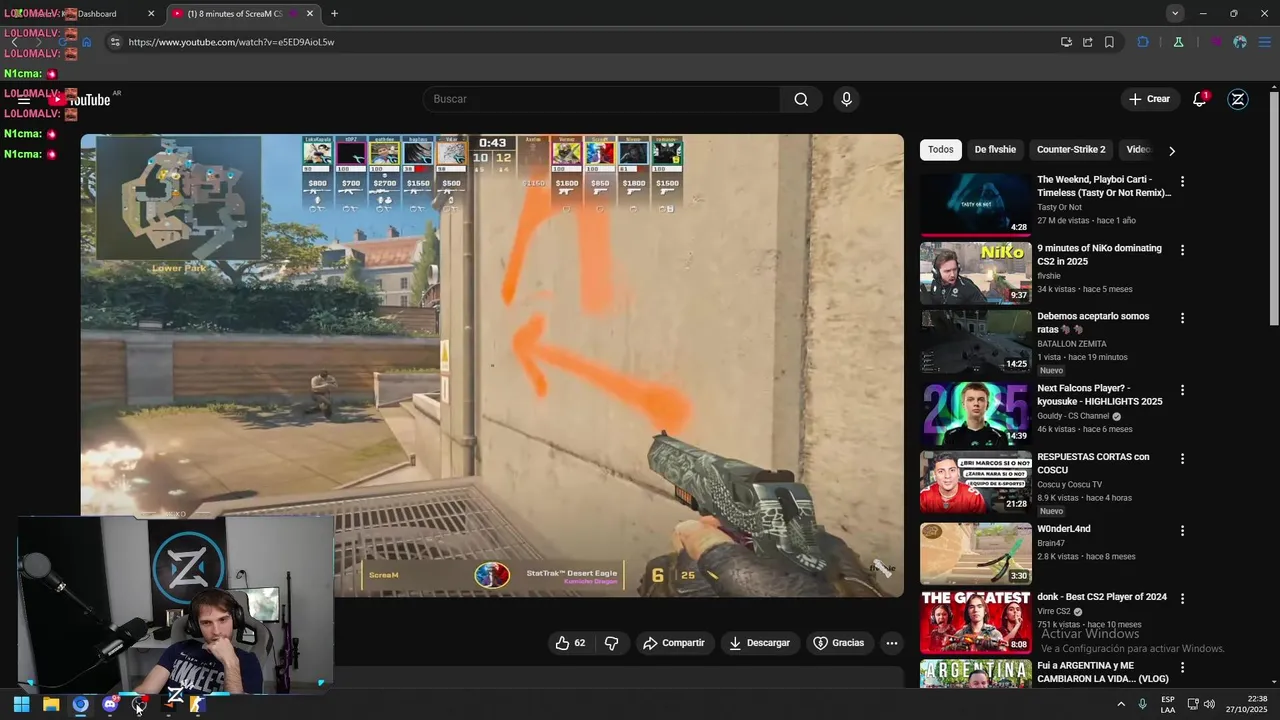This screenshot has width=1280, height=720.
Task: Bookmark this page with bookmark icon
Action: point(1110,42)
